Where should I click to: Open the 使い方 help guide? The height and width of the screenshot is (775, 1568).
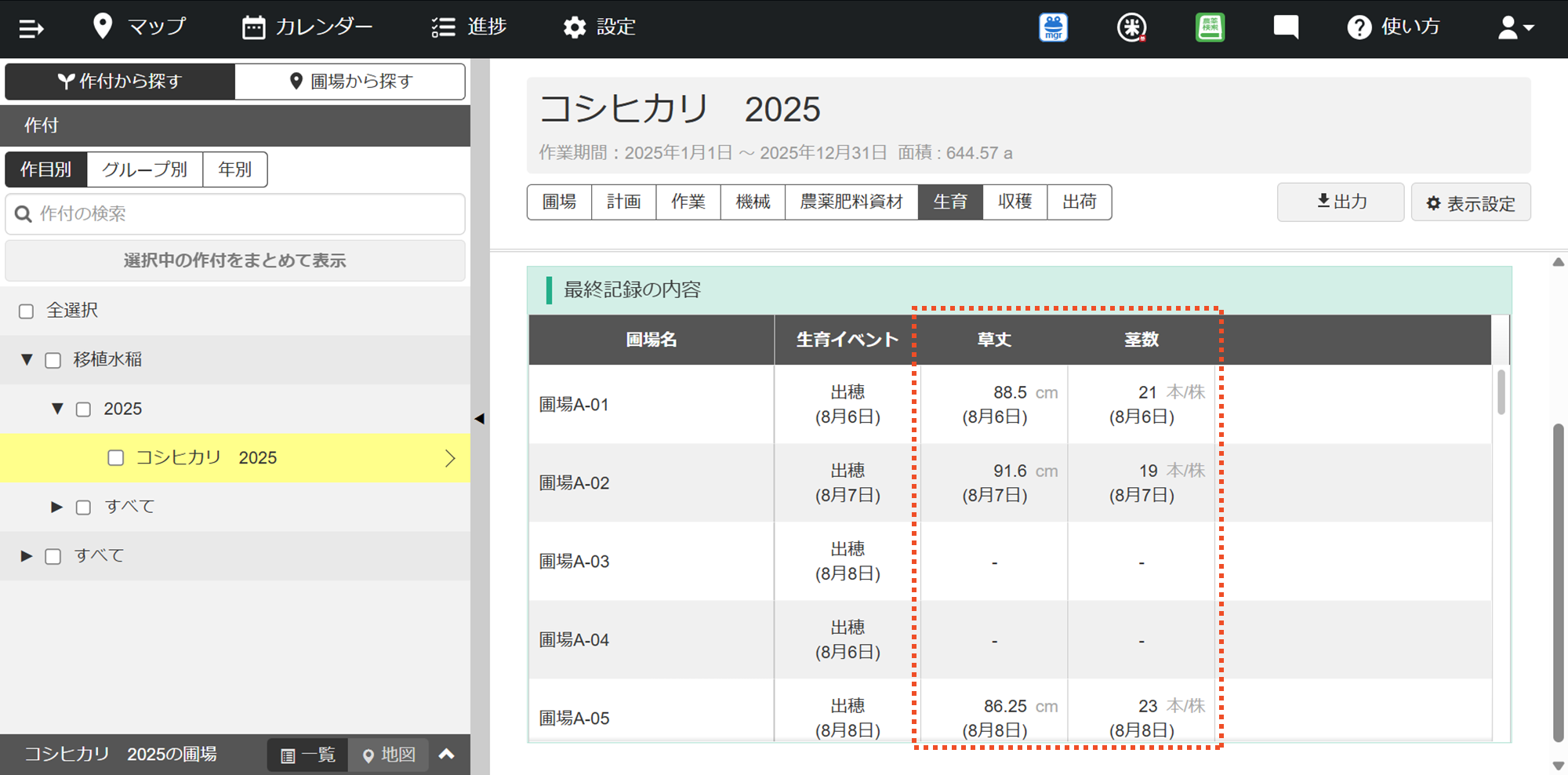point(1394,27)
